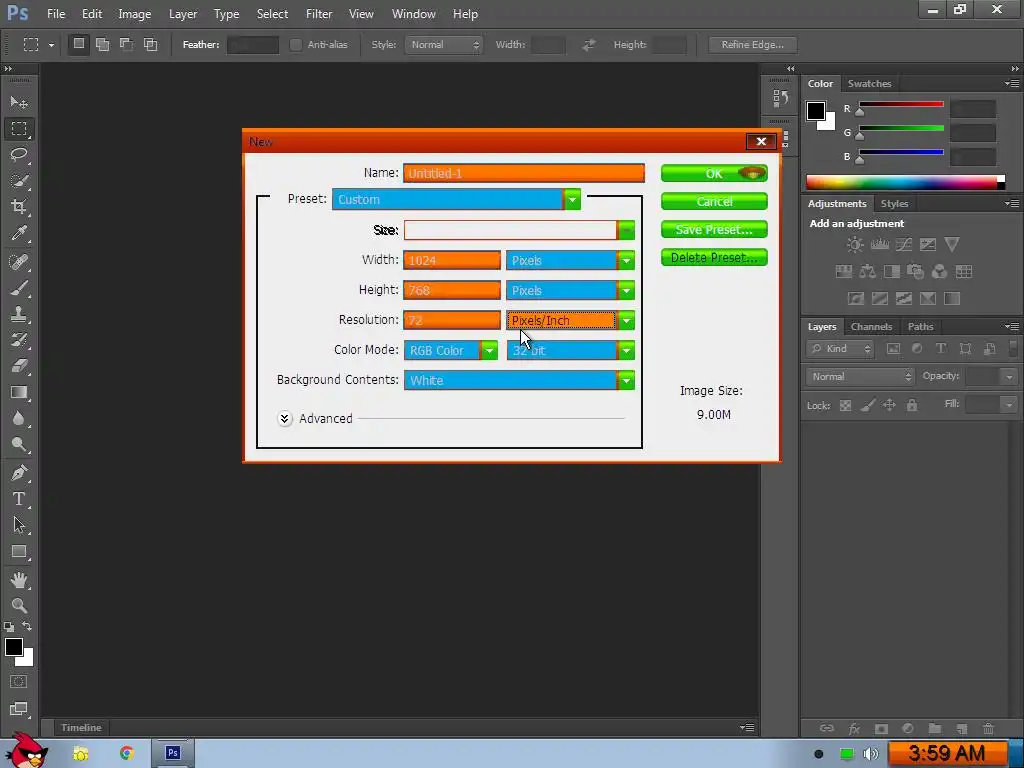Click the Delete Preset button
This screenshot has height=768, width=1024.
click(x=714, y=258)
